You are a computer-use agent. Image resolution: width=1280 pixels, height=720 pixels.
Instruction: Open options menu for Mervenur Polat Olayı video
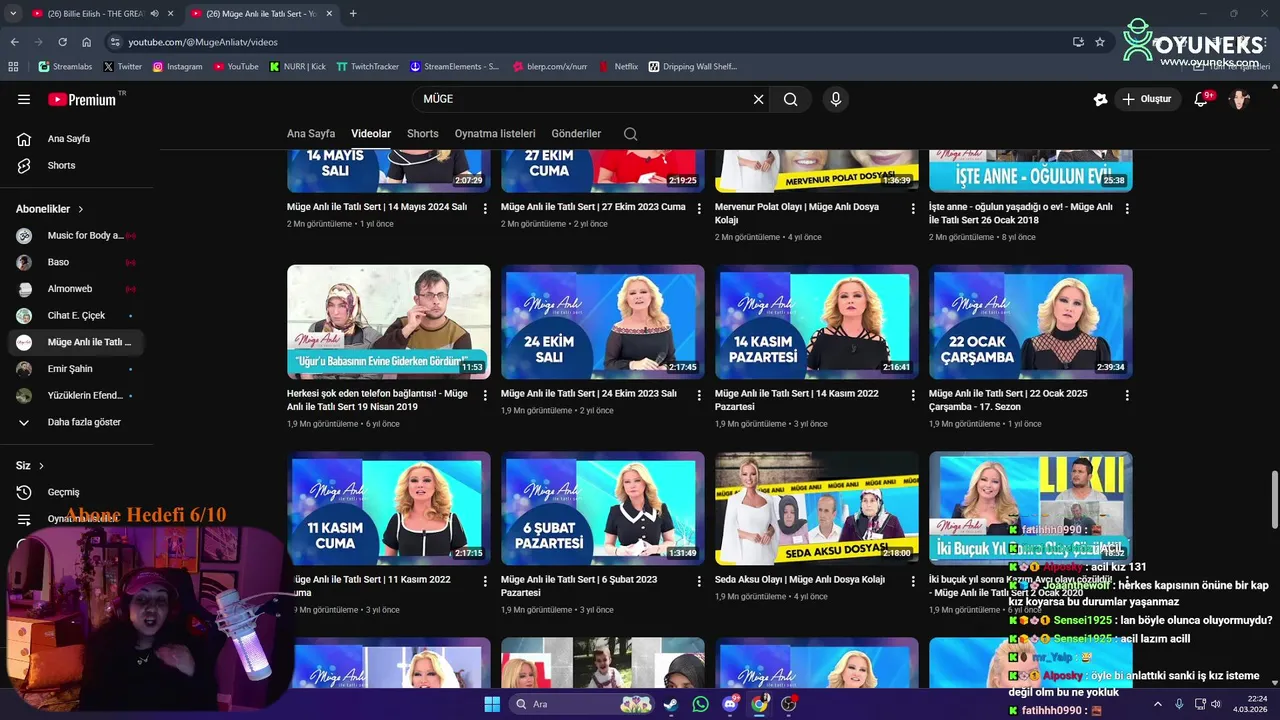[x=913, y=209]
